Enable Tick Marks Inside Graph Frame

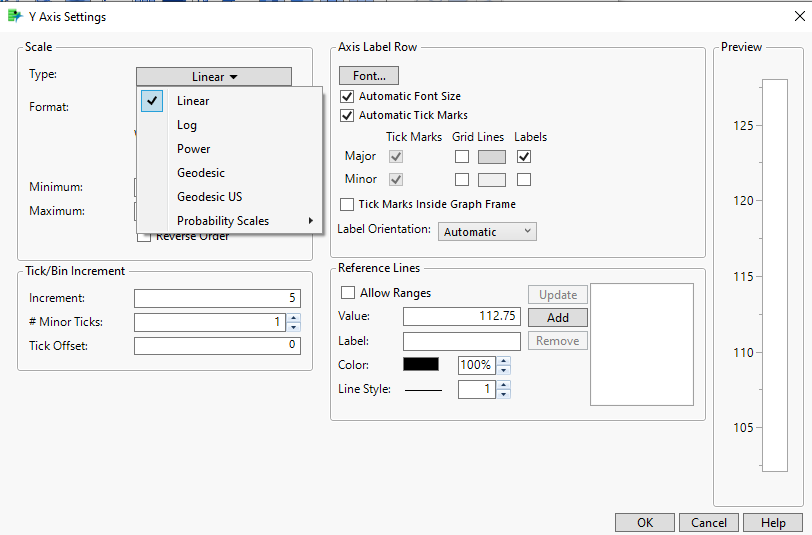347,204
